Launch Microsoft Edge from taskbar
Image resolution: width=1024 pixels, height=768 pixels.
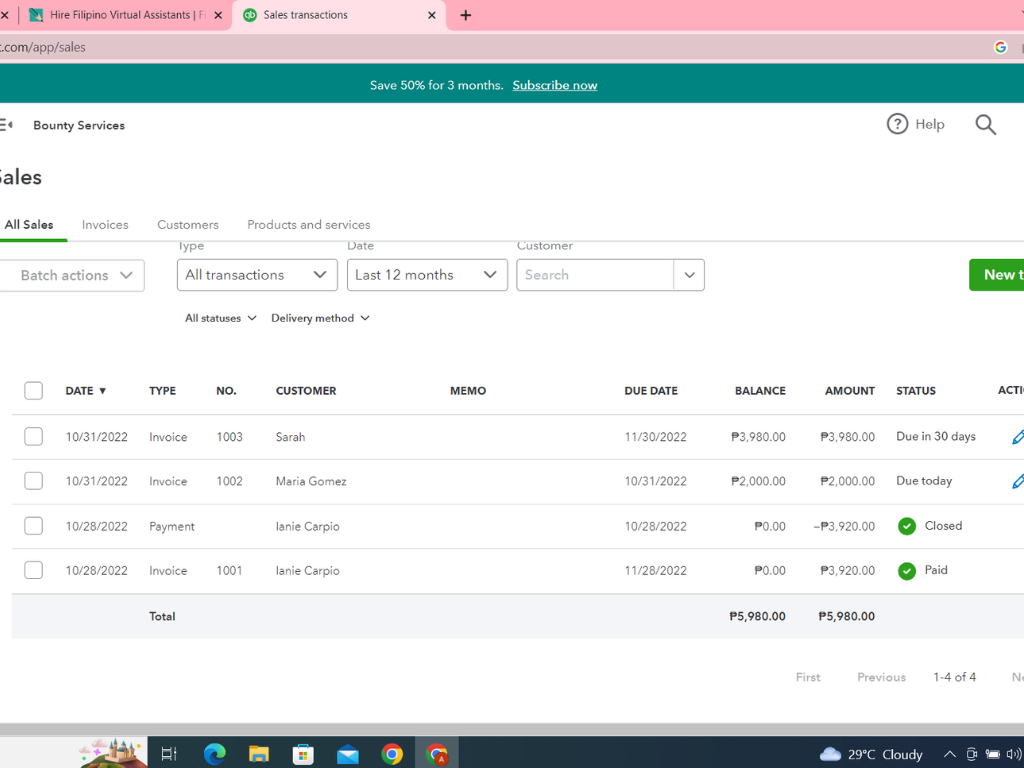click(x=214, y=754)
